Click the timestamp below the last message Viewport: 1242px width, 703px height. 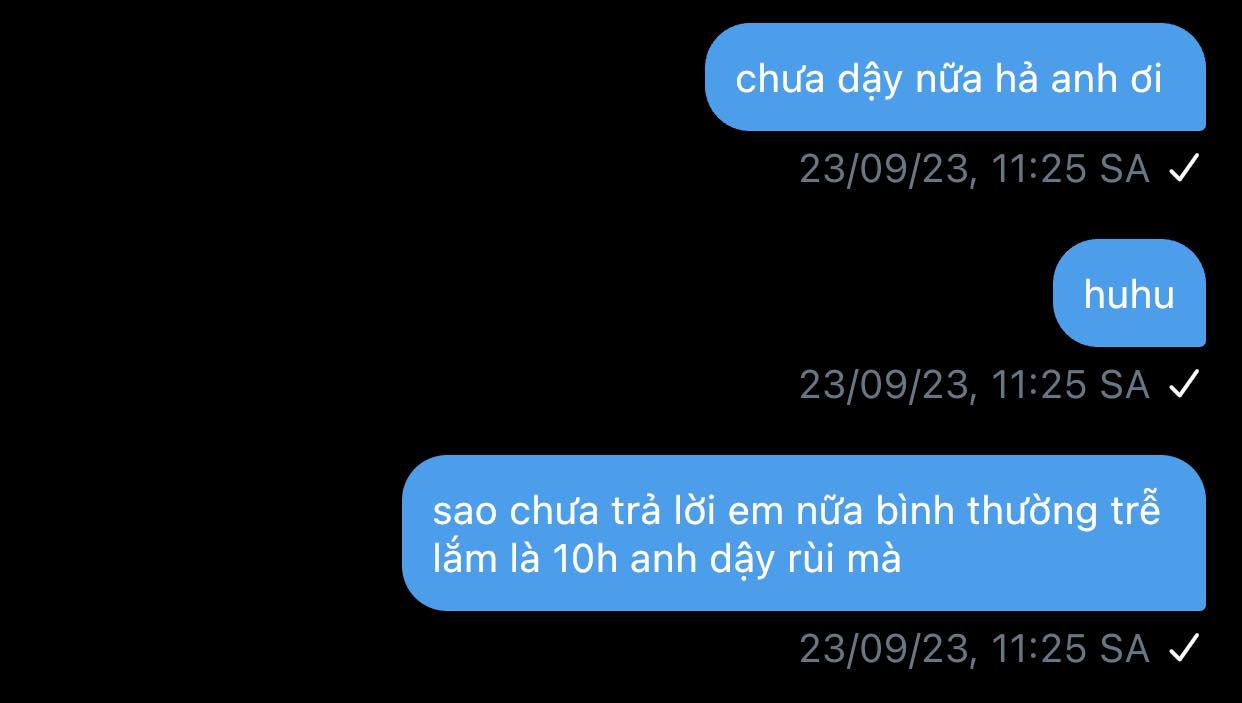tap(975, 649)
